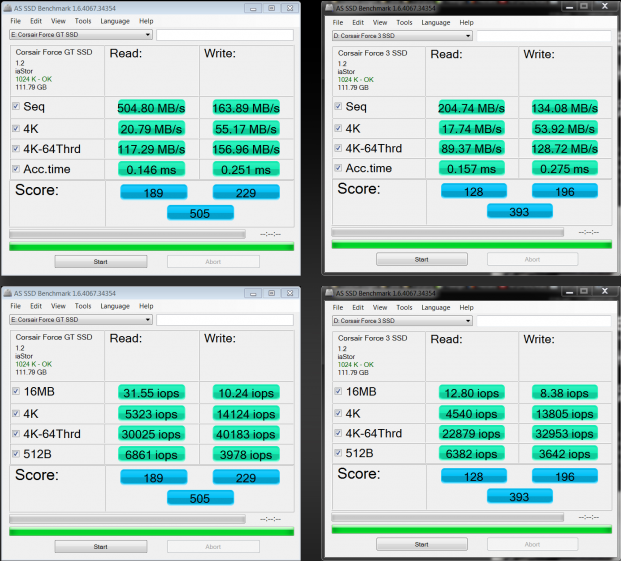Viewport: 621px width, 561px height.
Task: Open Language menu in Force 3 MB/s window
Action: [x=435, y=22]
